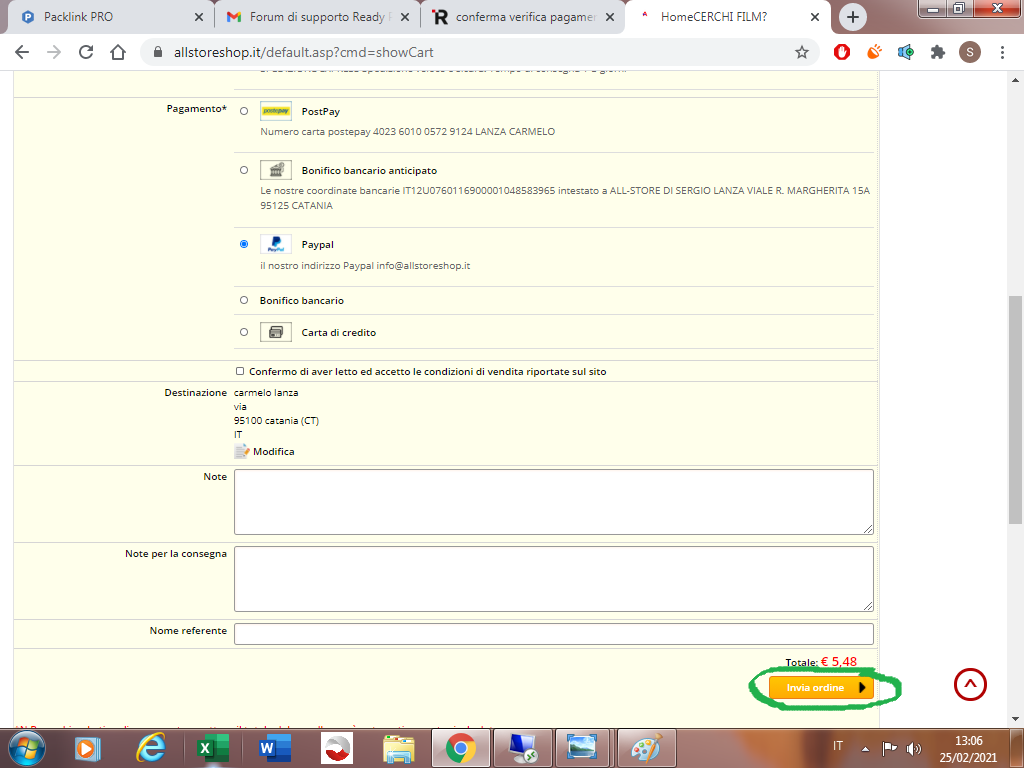This screenshot has height=768, width=1024.
Task: Bookmark this page with the star icon
Action: click(802, 52)
